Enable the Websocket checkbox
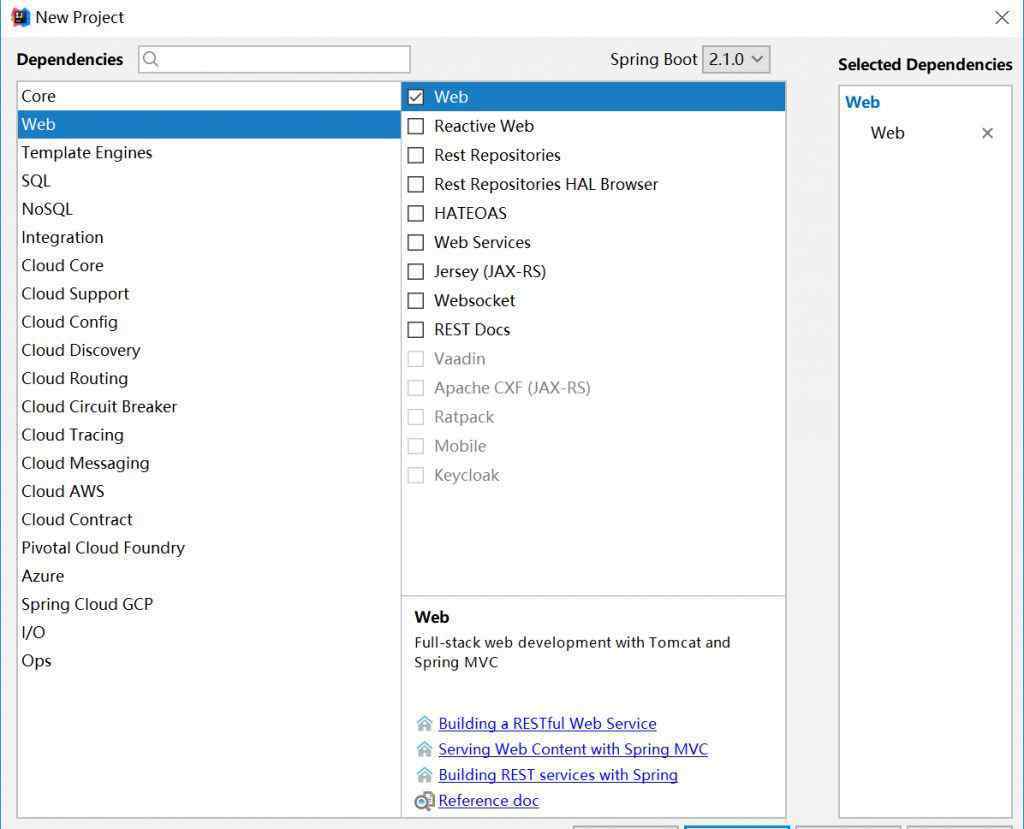This screenshot has width=1024, height=829. click(415, 301)
